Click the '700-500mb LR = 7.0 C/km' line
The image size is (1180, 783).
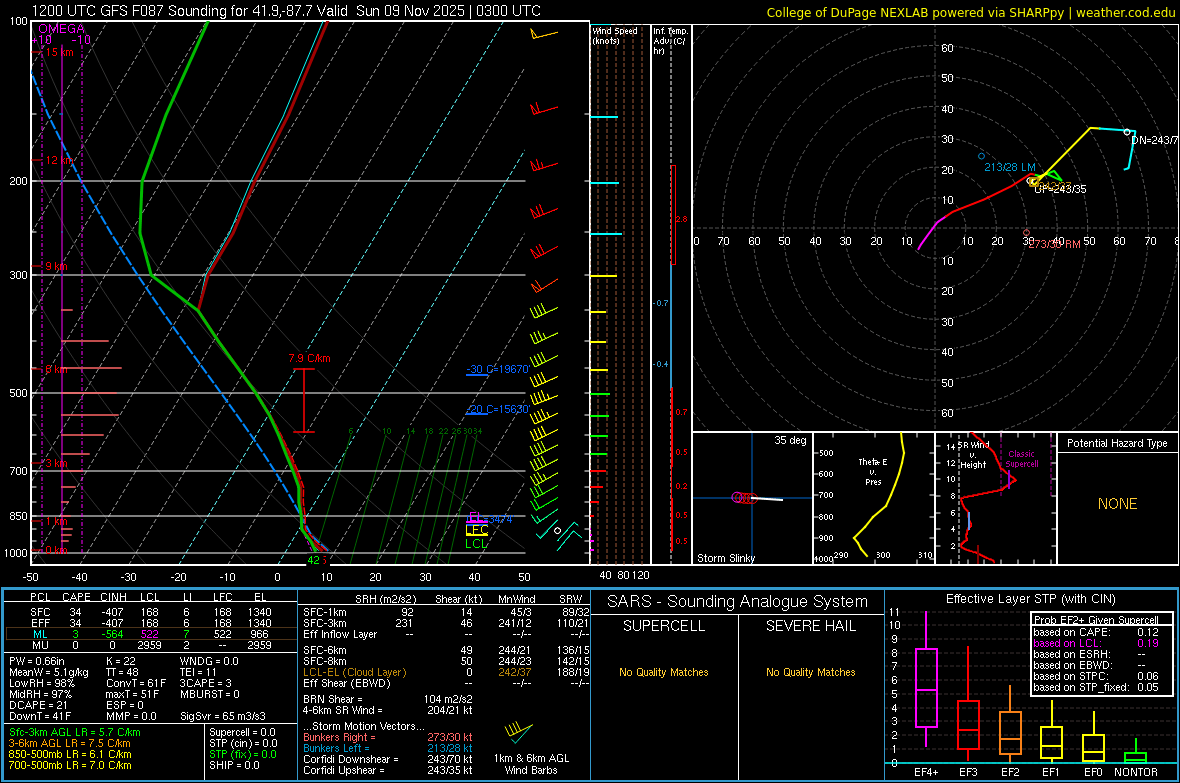click(70, 765)
